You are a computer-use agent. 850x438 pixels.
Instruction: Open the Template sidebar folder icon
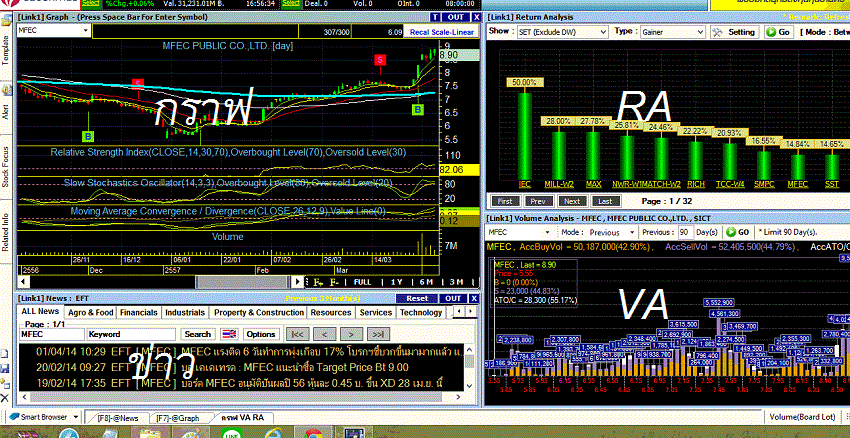(x=6, y=22)
